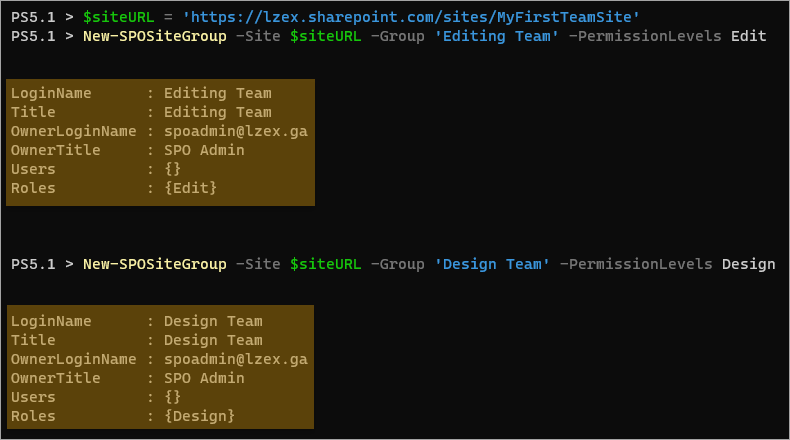Click OwnerTitle SPO Admin in first block
Screen dimensions: 790x440
[127, 150]
